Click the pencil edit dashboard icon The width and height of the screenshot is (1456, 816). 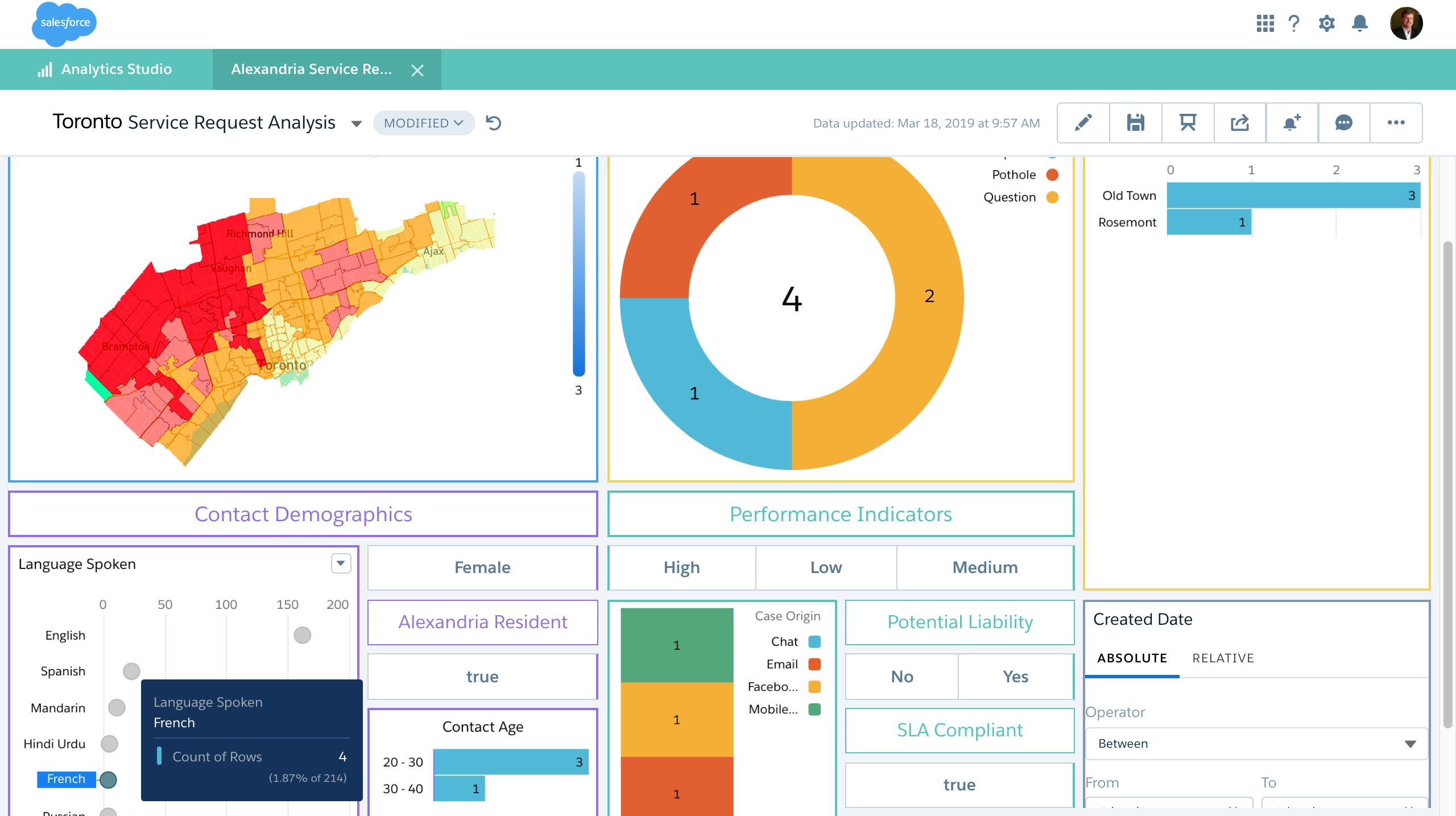[x=1083, y=122]
